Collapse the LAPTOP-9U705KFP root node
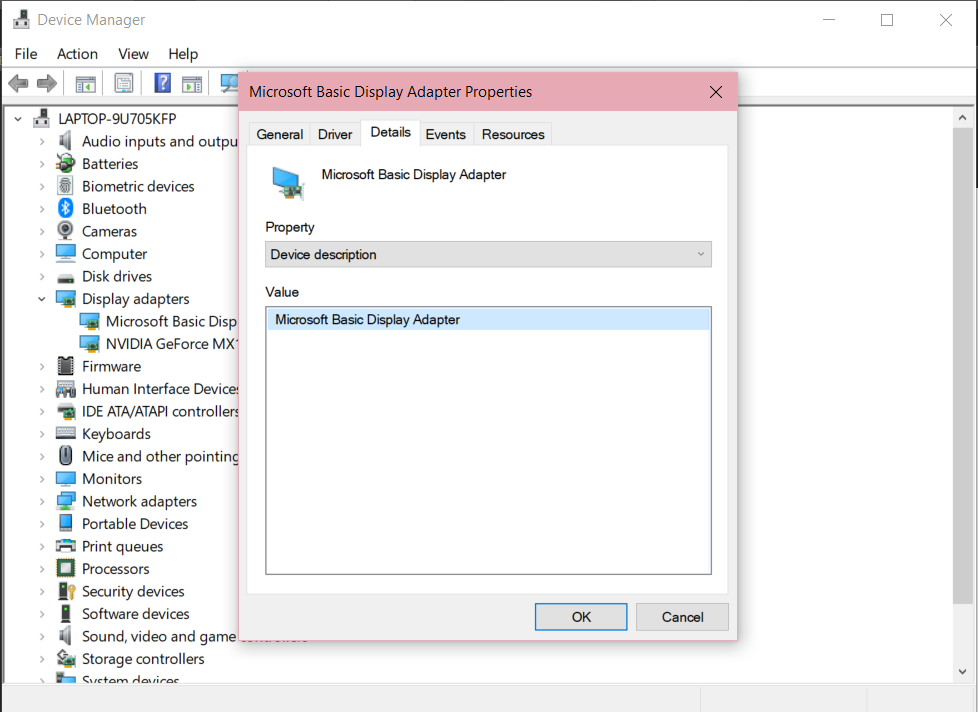 click(x=18, y=118)
